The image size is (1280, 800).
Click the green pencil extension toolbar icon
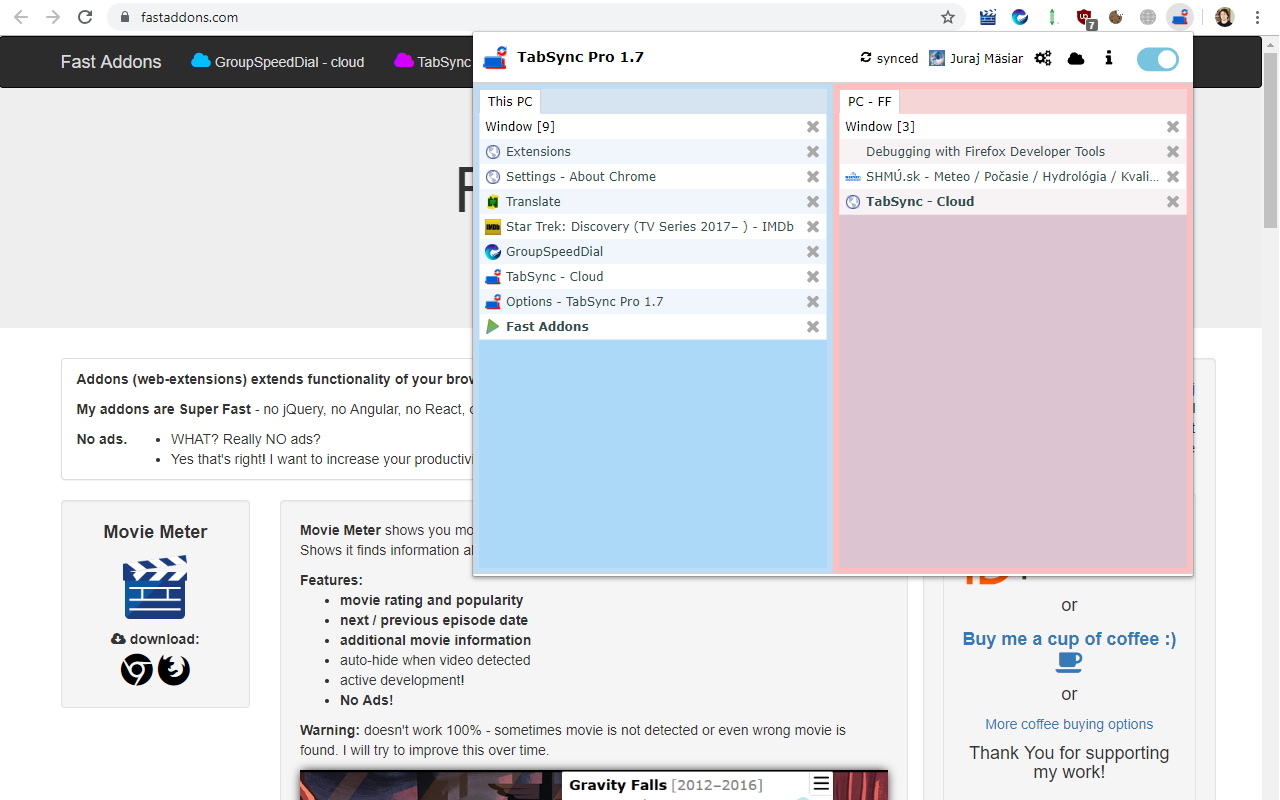1052,17
